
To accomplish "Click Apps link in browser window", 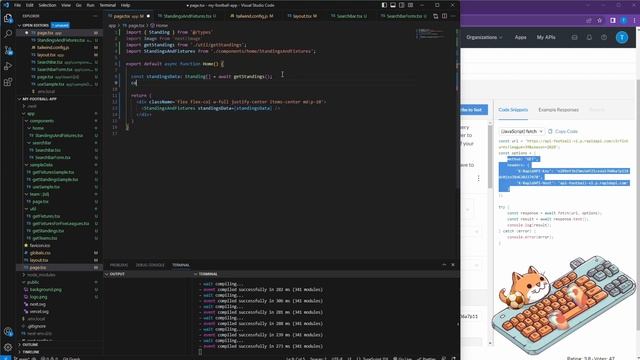I will 520,37.
